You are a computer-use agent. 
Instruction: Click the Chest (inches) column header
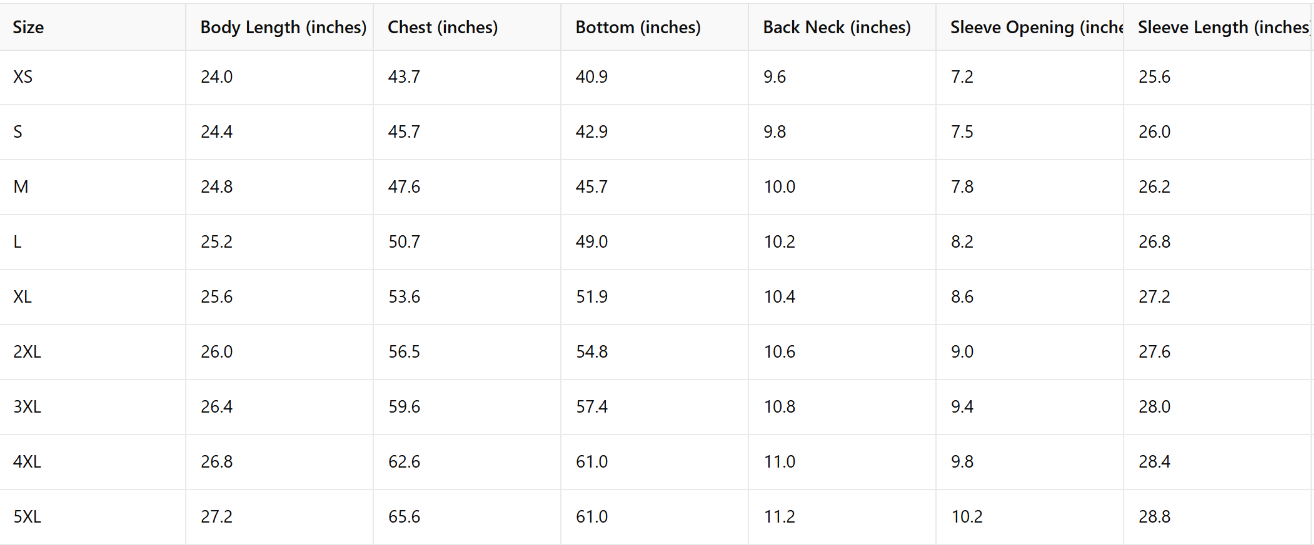pos(442,27)
